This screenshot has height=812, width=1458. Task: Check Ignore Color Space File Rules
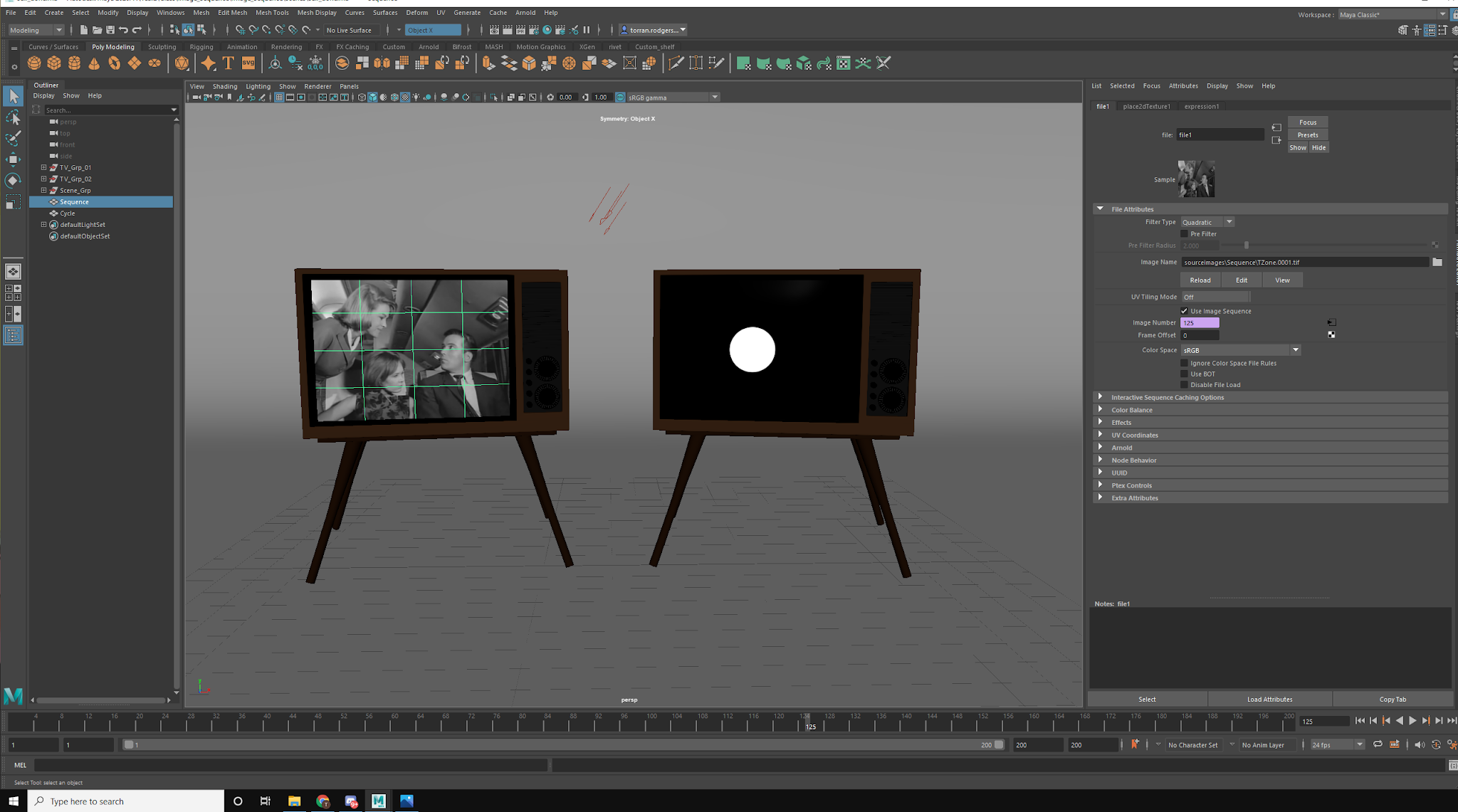[x=1184, y=363]
